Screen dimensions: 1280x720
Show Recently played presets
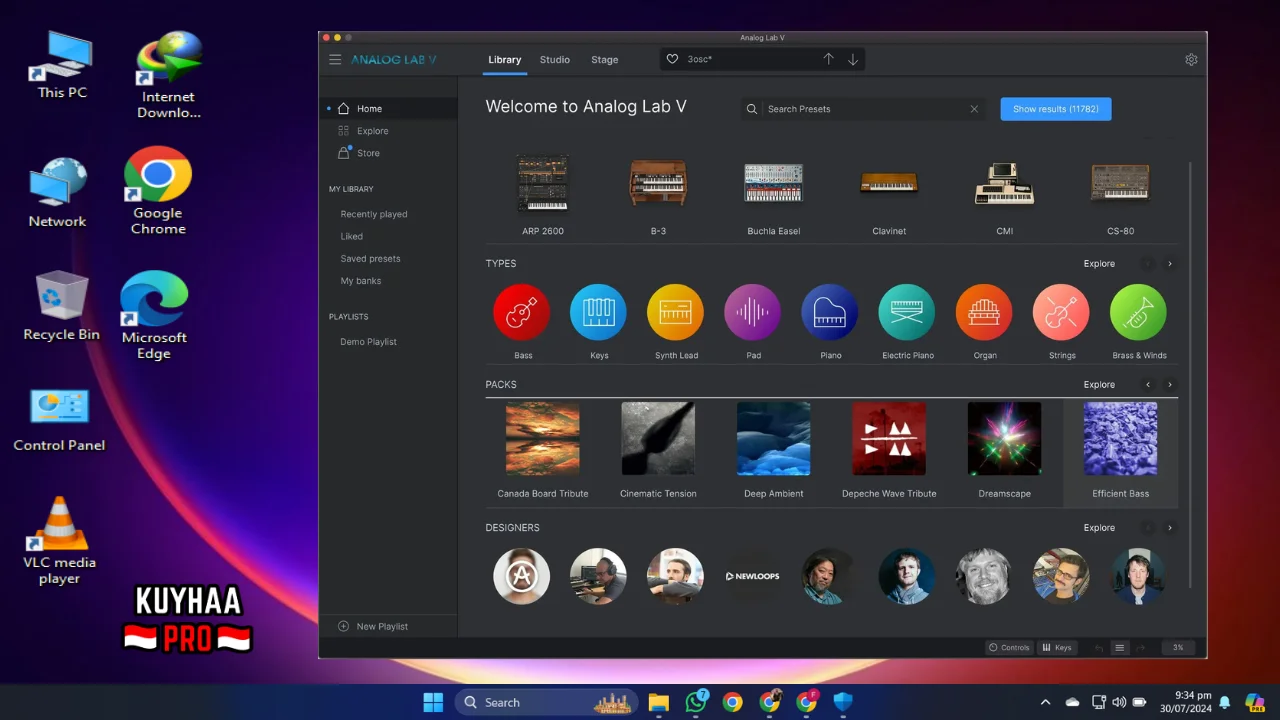pyautogui.click(x=374, y=214)
